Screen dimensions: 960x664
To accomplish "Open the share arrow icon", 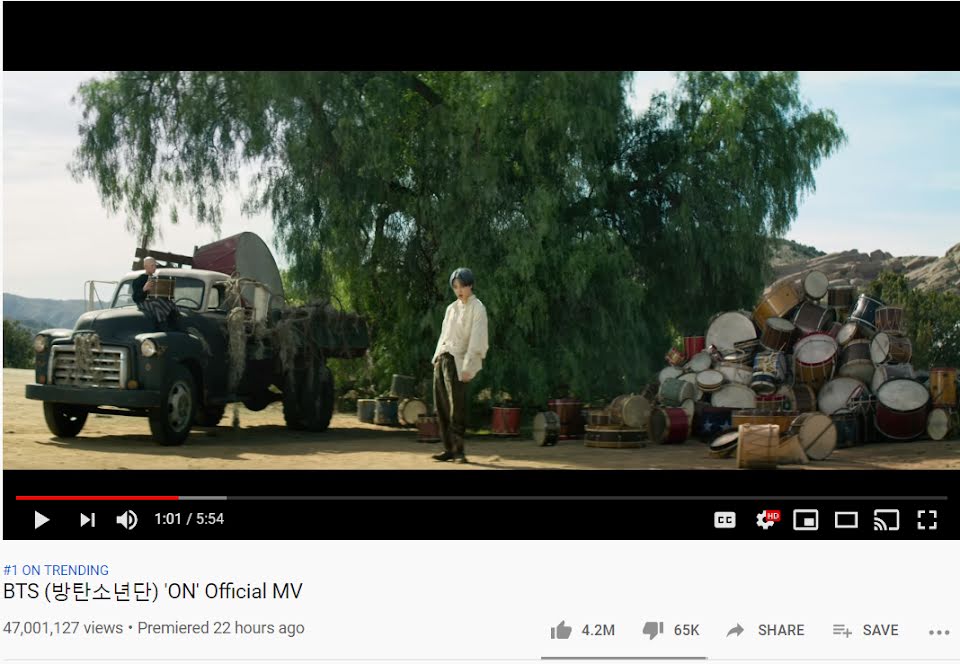I will tap(735, 630).
